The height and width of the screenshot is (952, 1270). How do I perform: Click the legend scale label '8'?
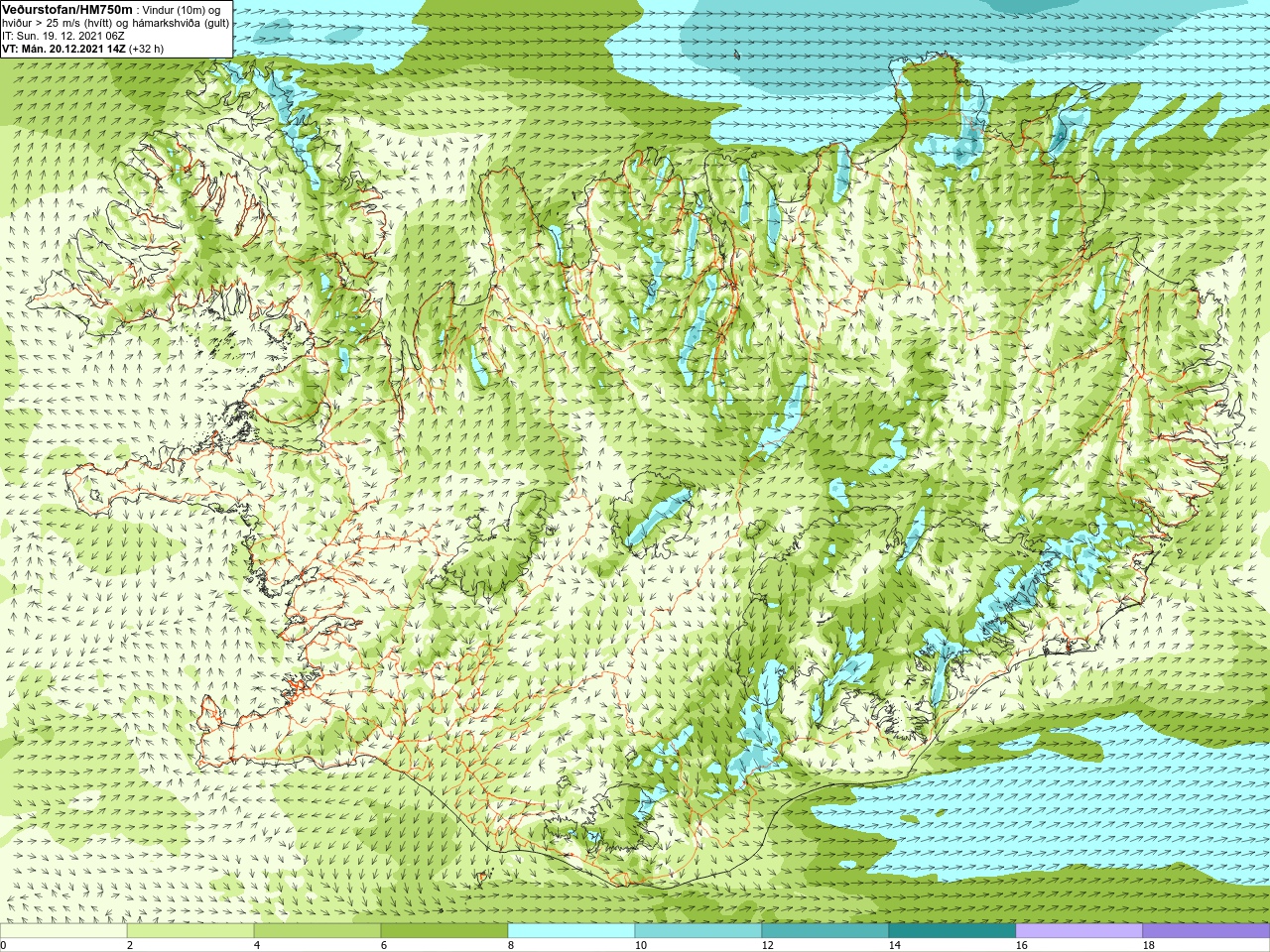(511, 945)
